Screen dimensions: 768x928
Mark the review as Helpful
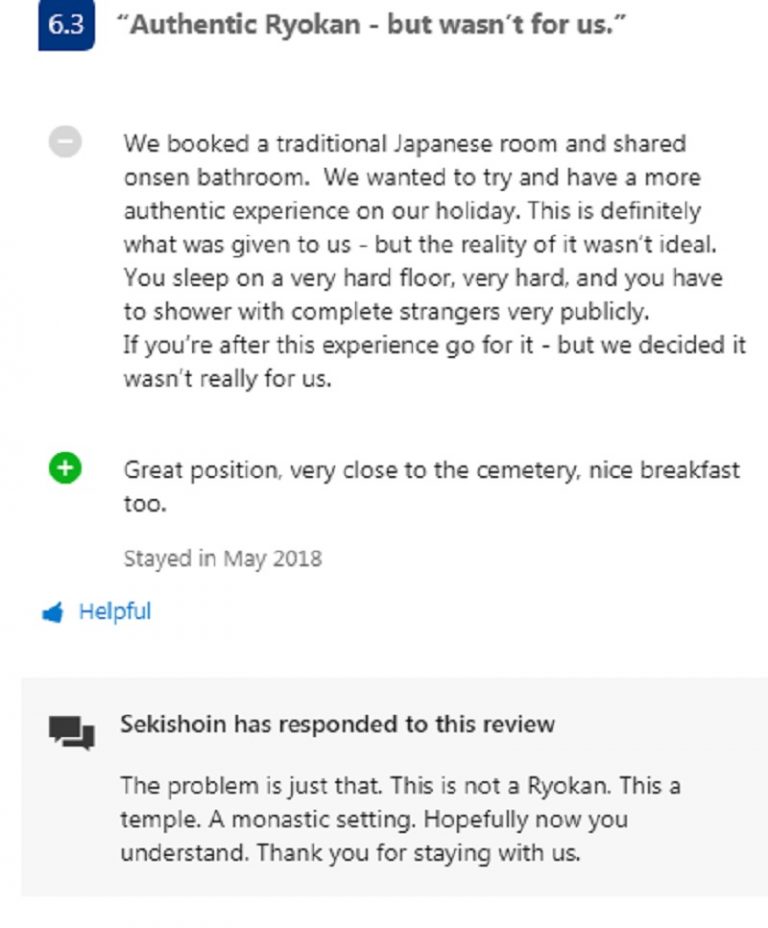coord(115,611)
